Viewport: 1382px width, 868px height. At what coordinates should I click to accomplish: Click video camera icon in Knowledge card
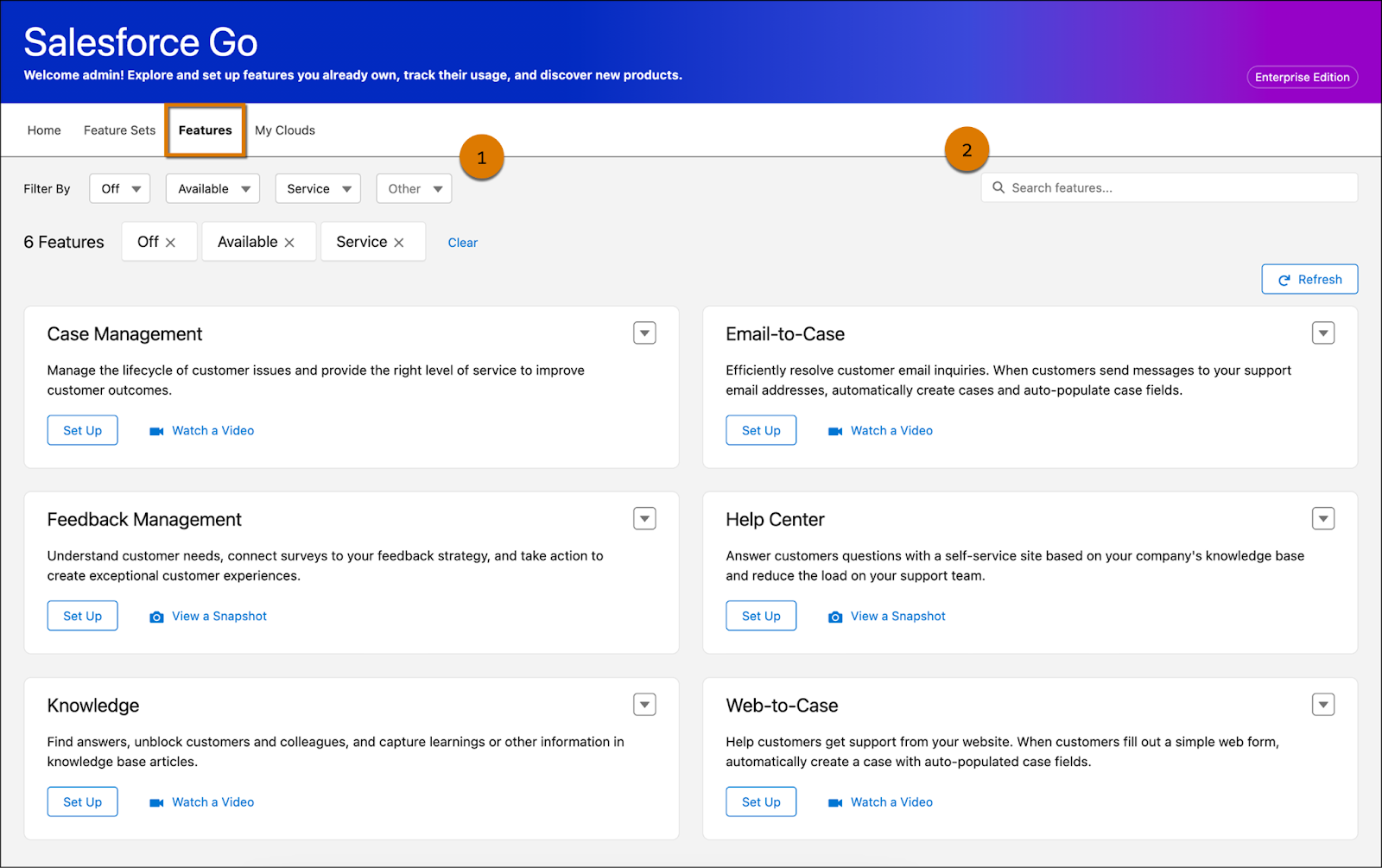[x=156, y=802]
